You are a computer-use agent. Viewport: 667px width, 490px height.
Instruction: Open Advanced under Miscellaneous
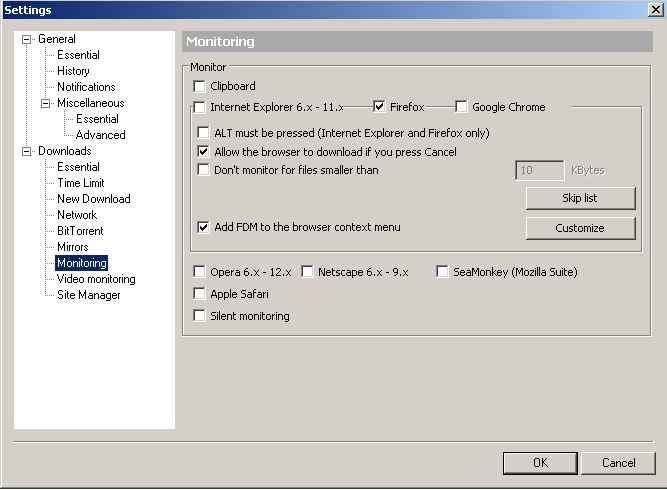click(x=100, y=135)
